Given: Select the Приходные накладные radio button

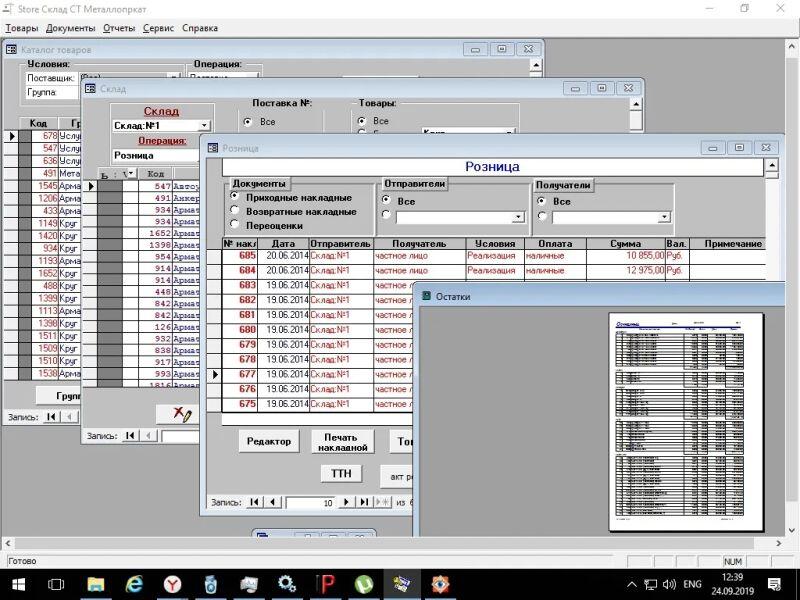Looking at the screenshot, I should [236, 197].
